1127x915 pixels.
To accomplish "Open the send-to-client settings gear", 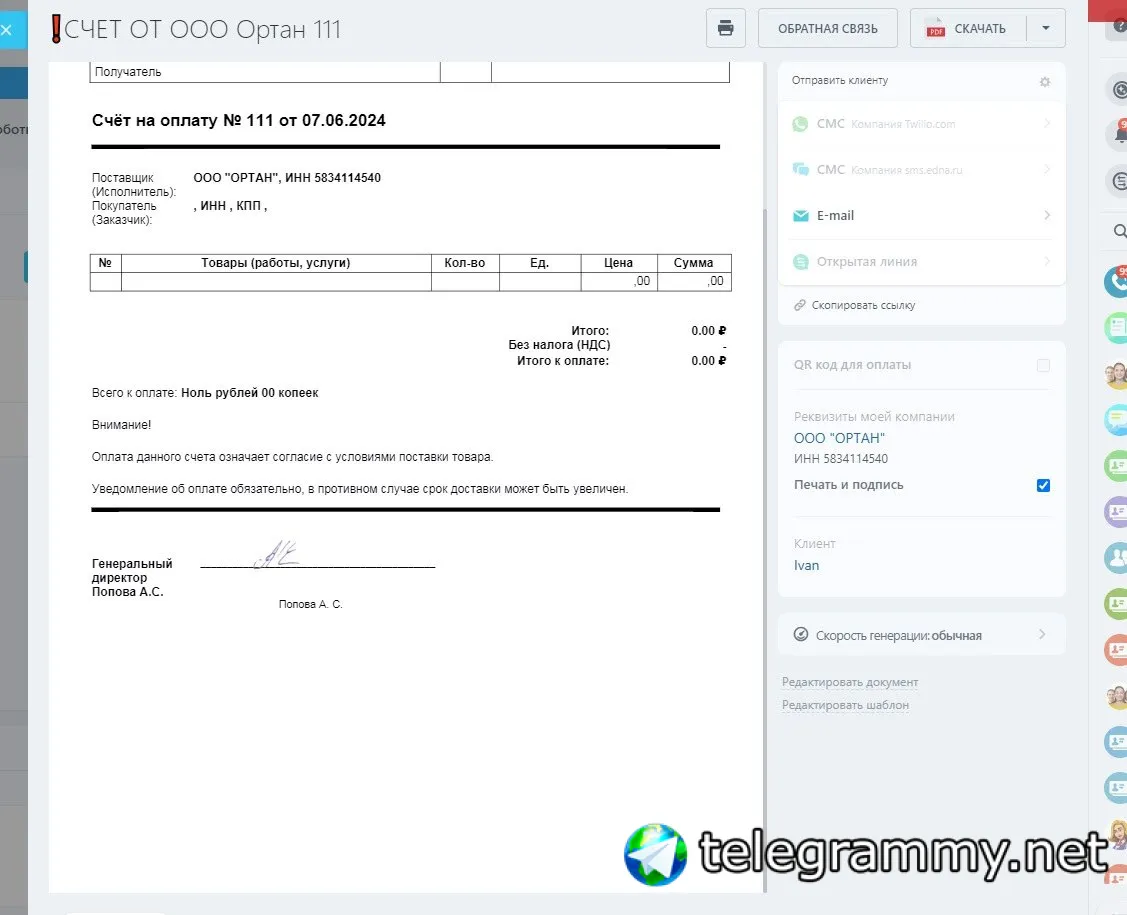I will [x=1044, y=82].
